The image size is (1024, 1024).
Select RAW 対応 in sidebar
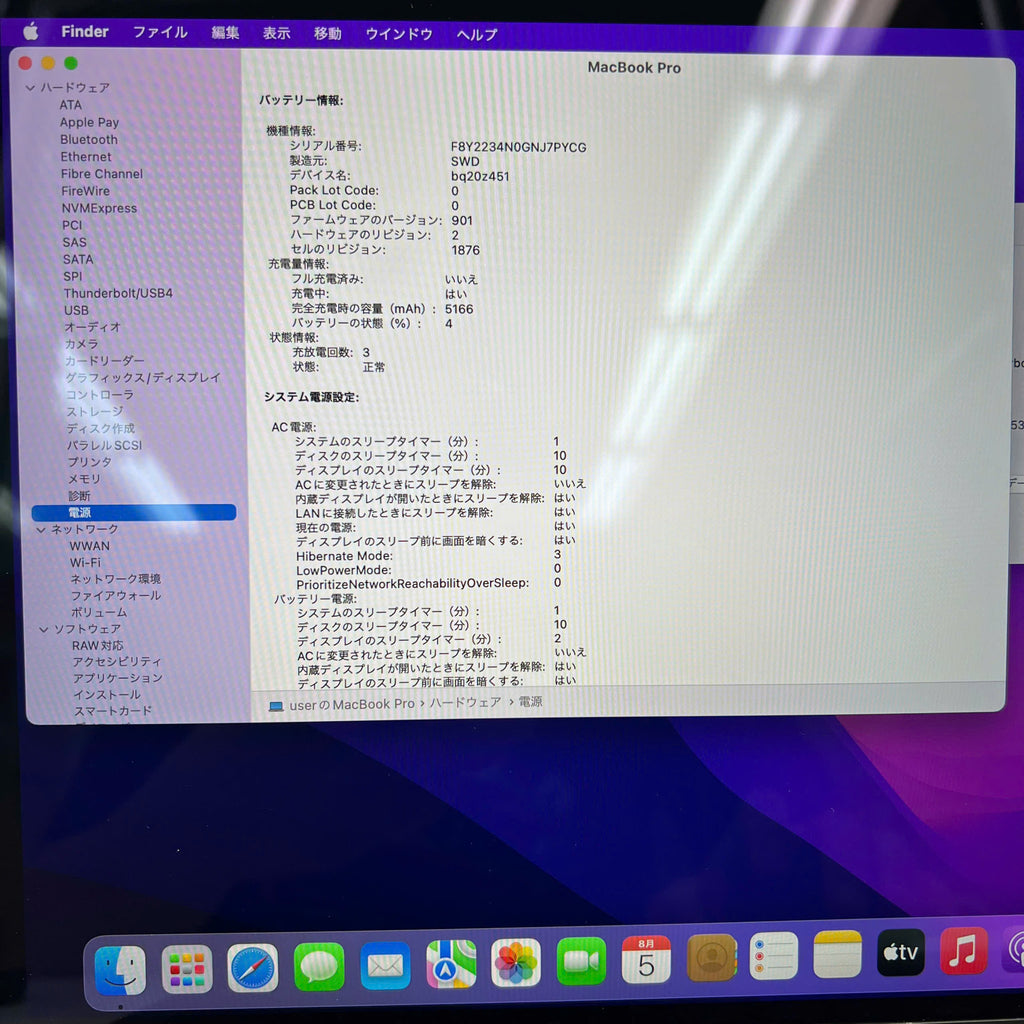click(97, 645)
